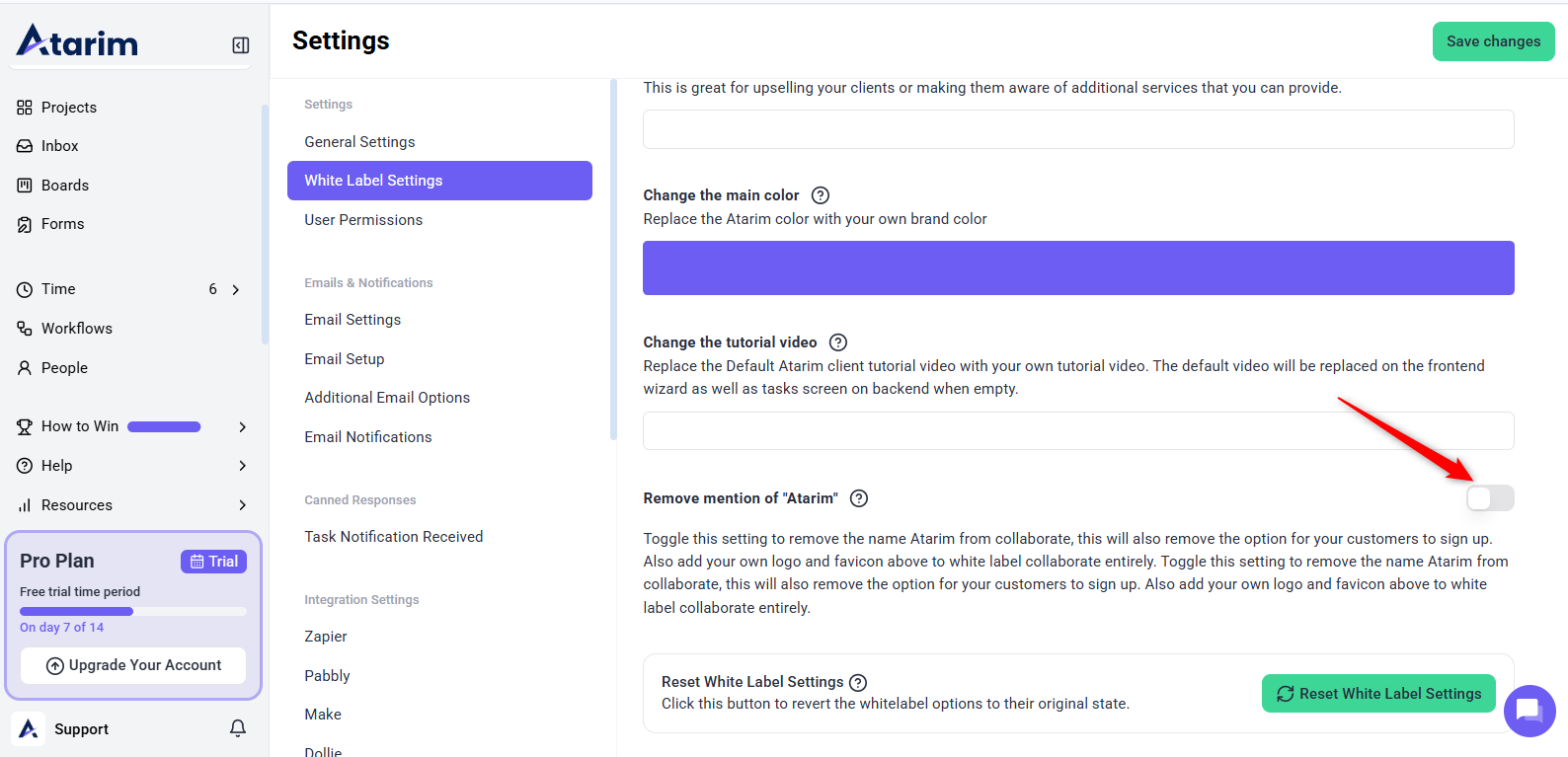Click the tutorial video URL input field
The width and height of the screenshot is (1568, 757).
click(1077, 431)
